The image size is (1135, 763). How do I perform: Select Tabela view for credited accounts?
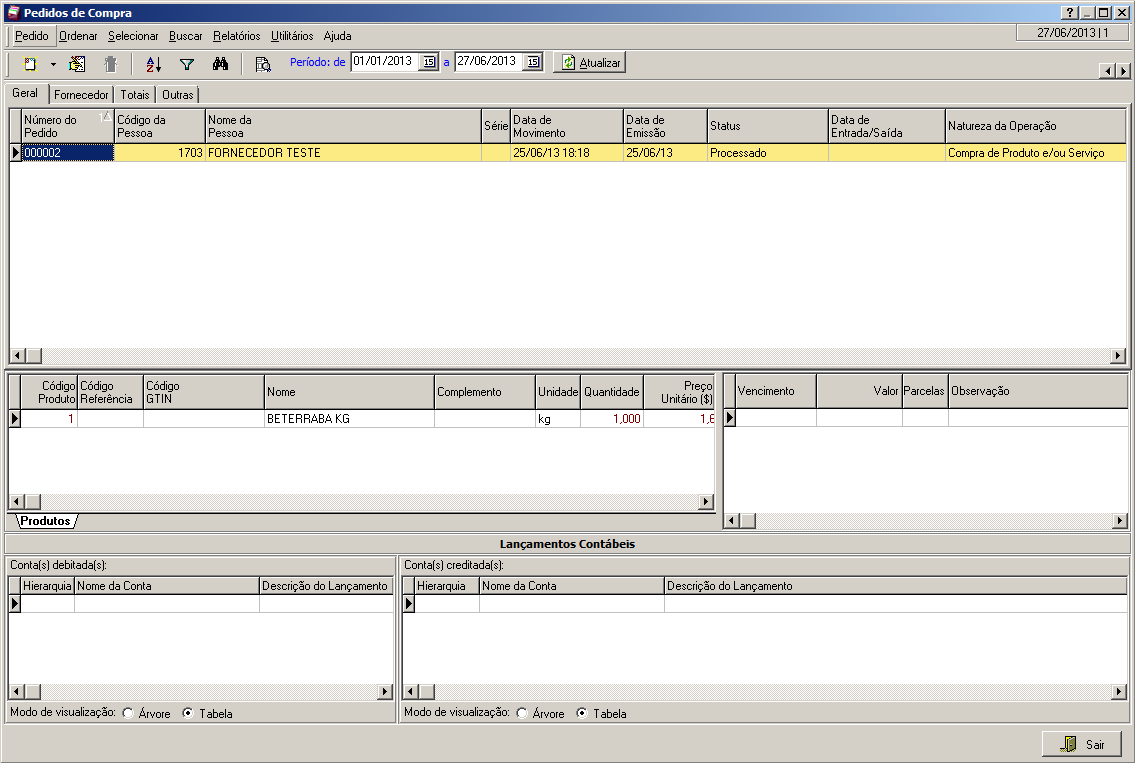582,714
